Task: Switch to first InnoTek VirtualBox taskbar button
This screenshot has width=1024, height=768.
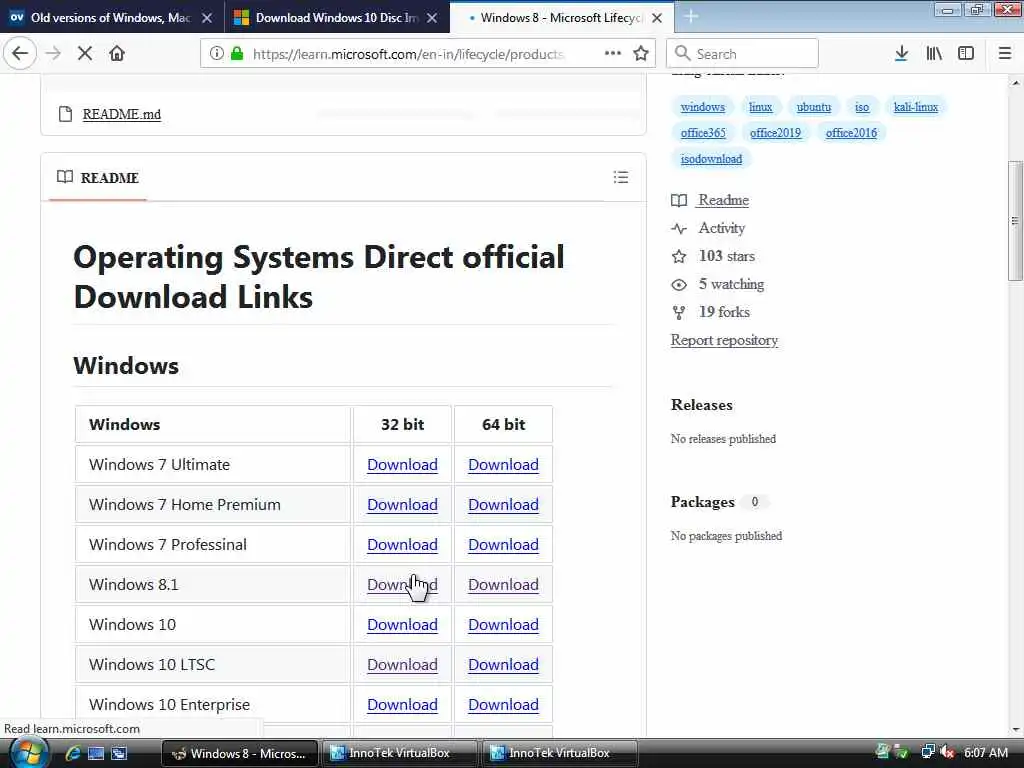Action: pyautogui.click(x=399, y=753)
